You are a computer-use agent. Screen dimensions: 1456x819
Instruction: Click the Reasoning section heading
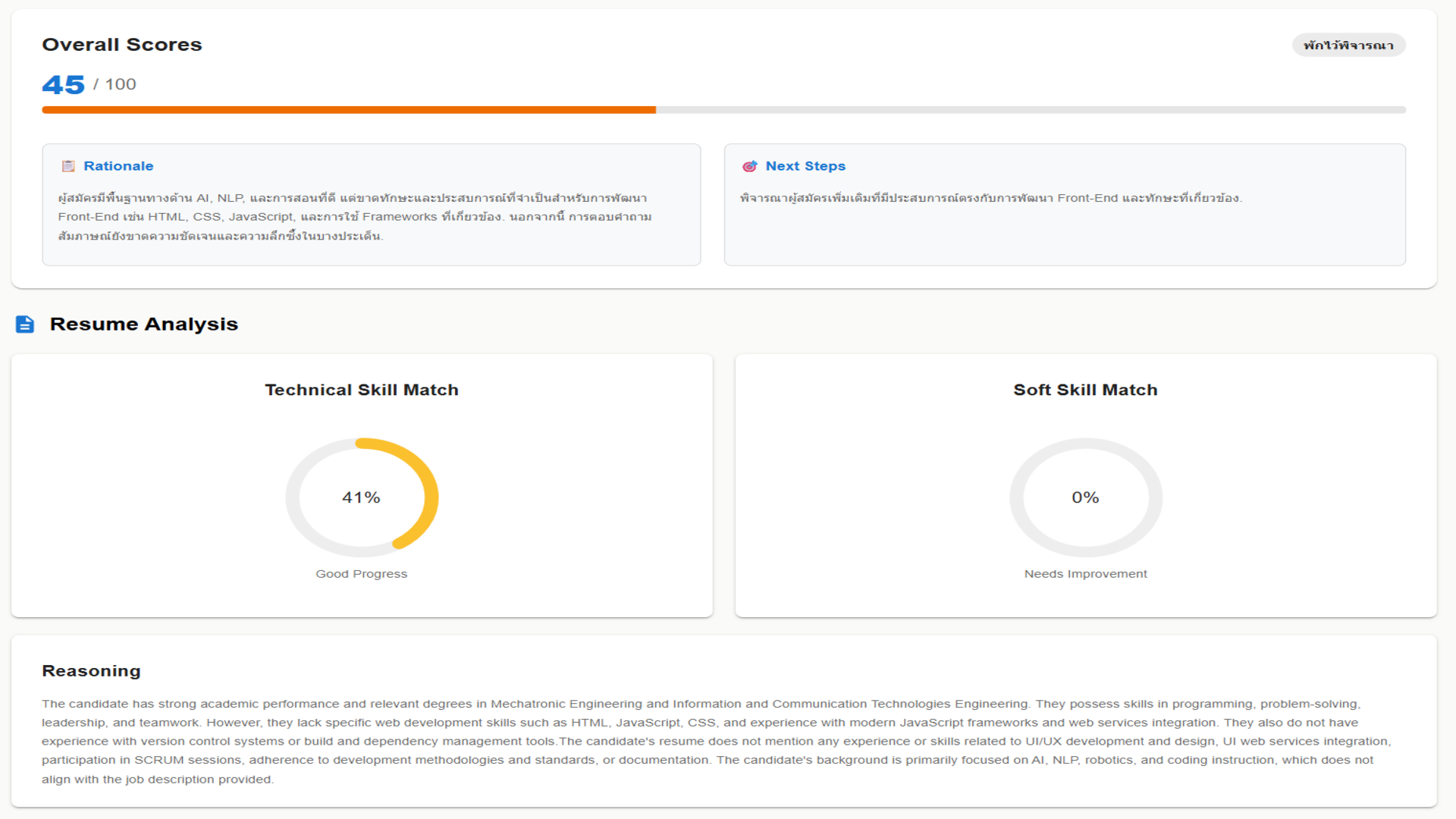click(91, 671)
